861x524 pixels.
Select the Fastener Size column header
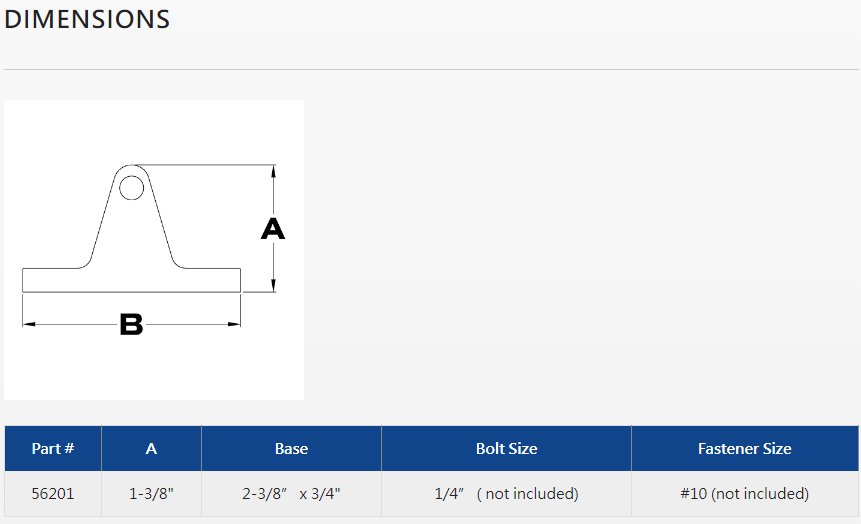click(744, 449)
